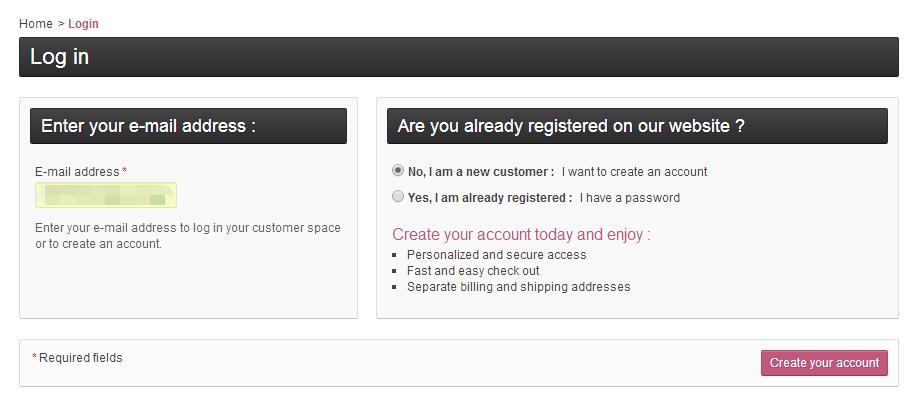Click the E-mail address input field
This screenshot has width=915, height=407.
point(106,195)
